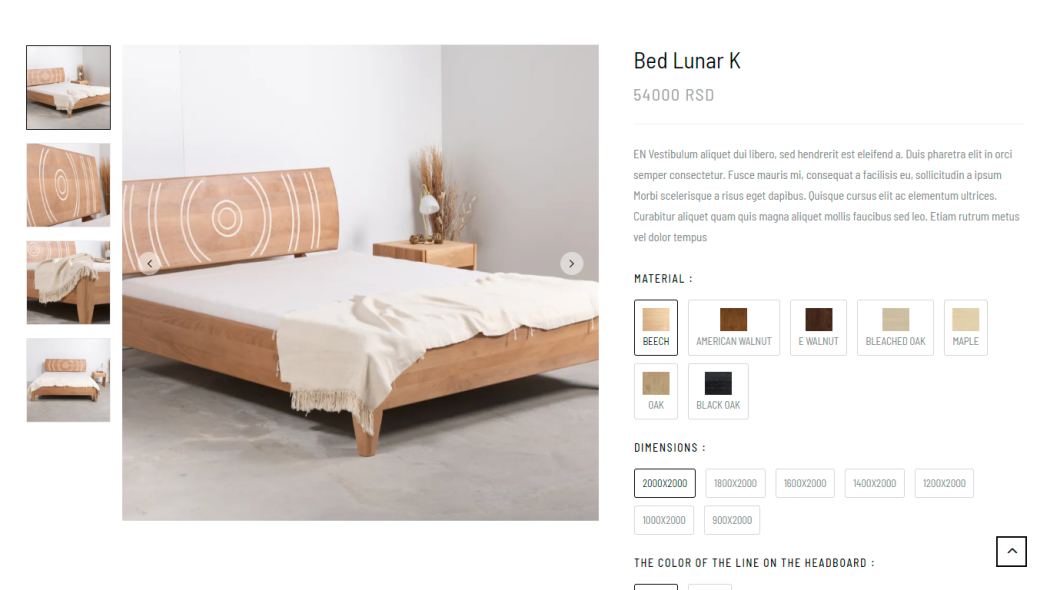Select the 2000X2000 dimension
This screenshot has height=590, width=1050.
(665, 483)
